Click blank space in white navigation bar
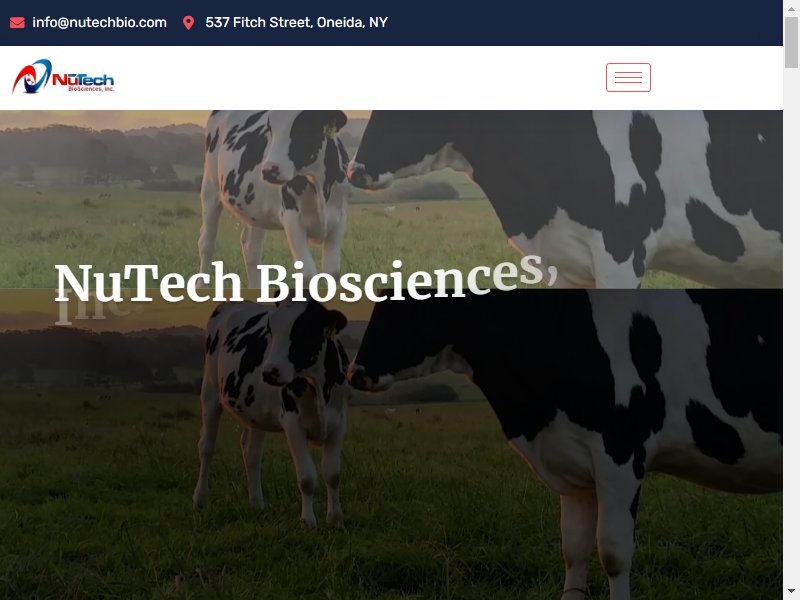This screenshot has height=600, width=800. pyautogui.click(x=357, y=78)
